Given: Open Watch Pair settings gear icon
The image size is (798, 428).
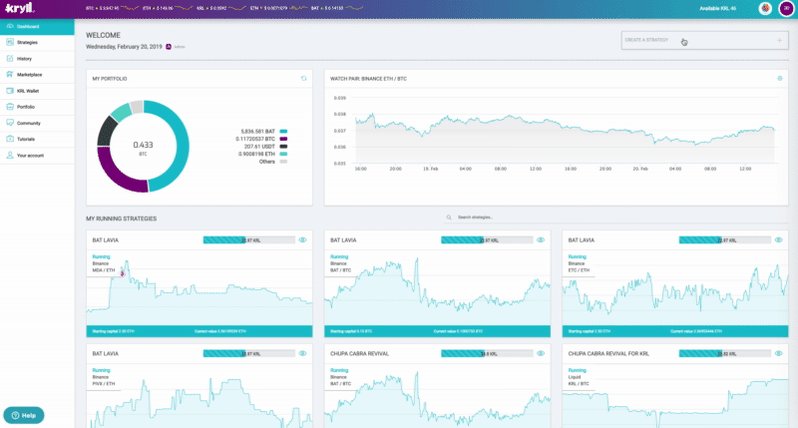Looking at the screenshot, I should [x=780, y=78].
